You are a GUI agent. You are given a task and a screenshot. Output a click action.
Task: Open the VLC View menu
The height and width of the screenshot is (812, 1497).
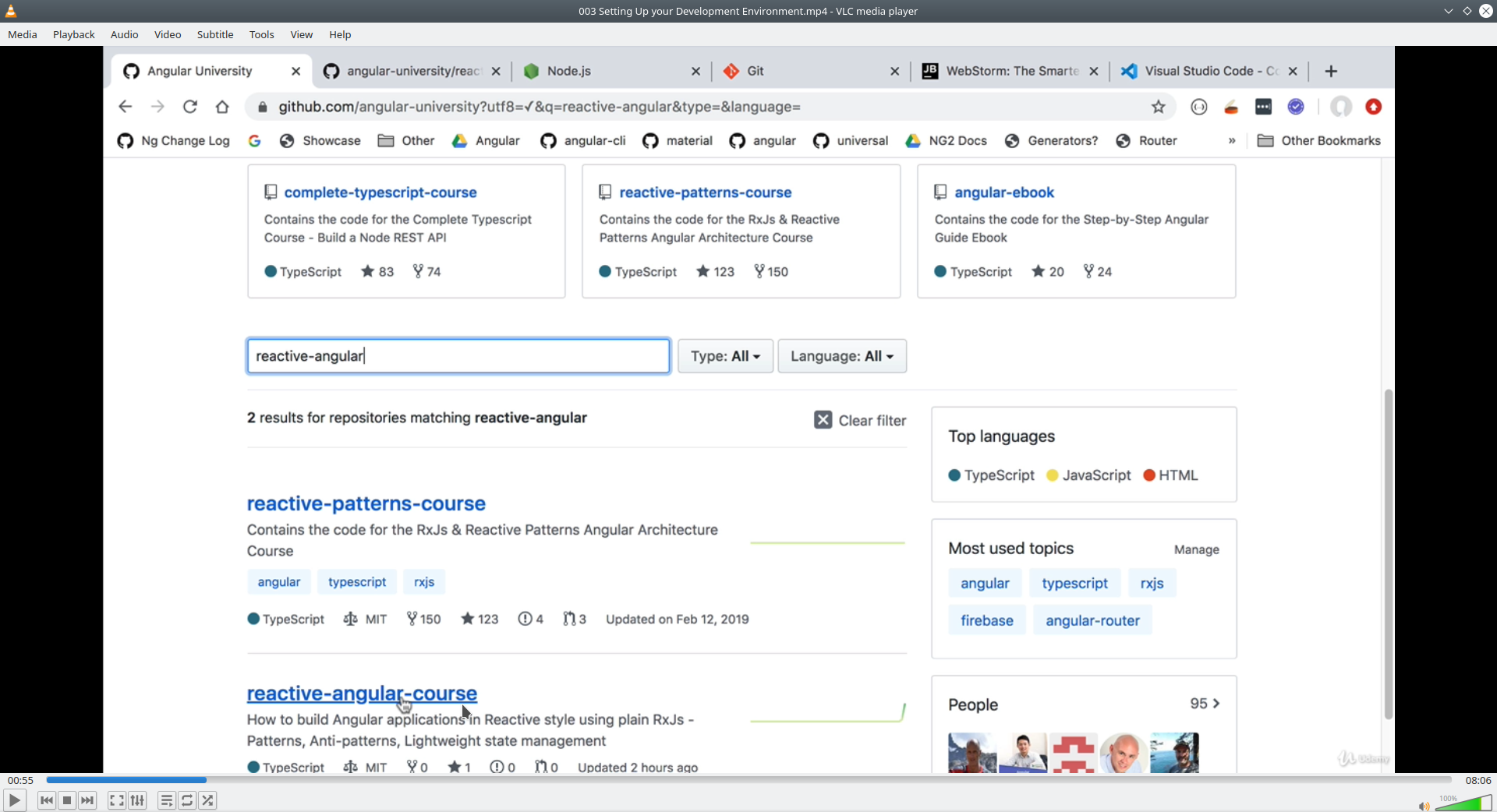pos(302,34)
